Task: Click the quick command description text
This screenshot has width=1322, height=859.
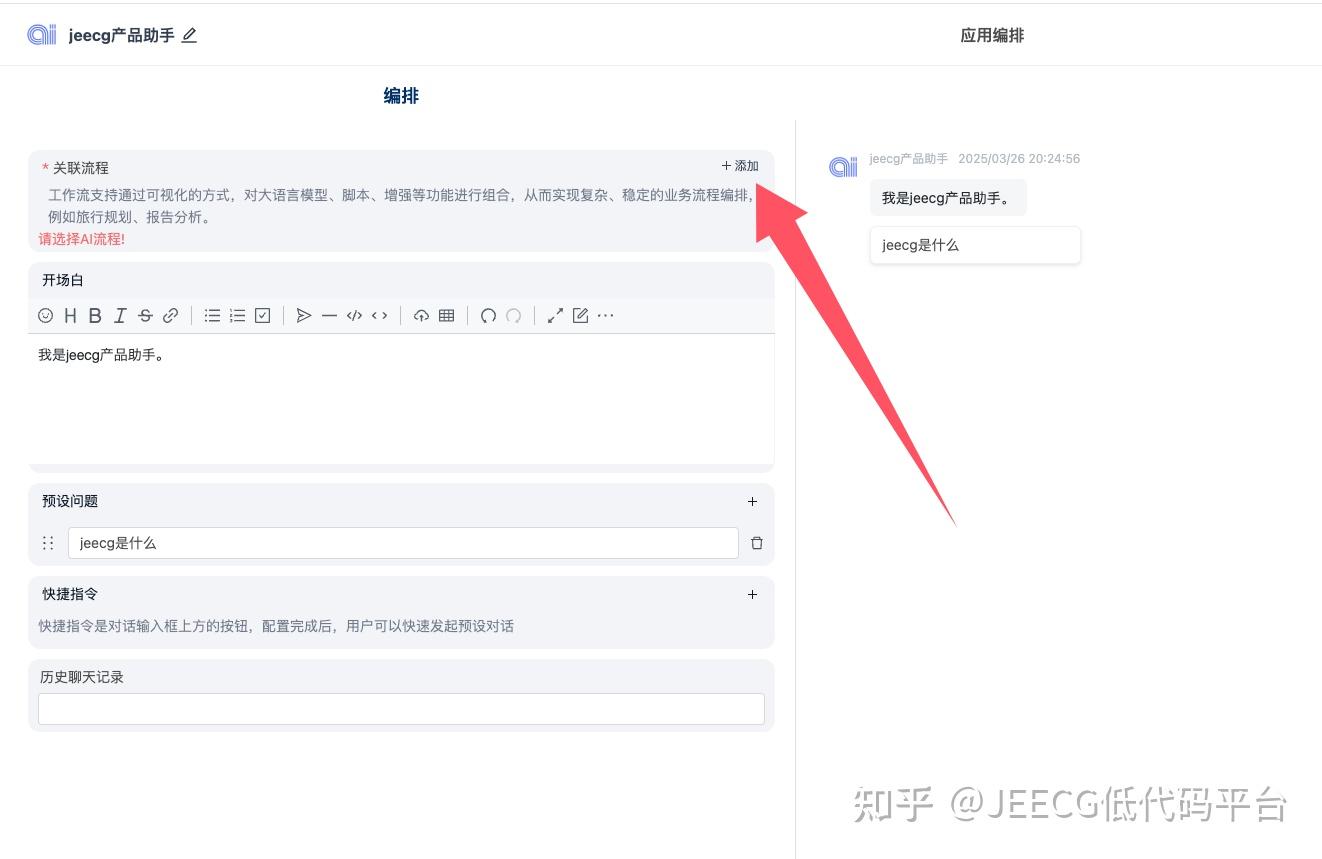Action: (x=276, y=626)
